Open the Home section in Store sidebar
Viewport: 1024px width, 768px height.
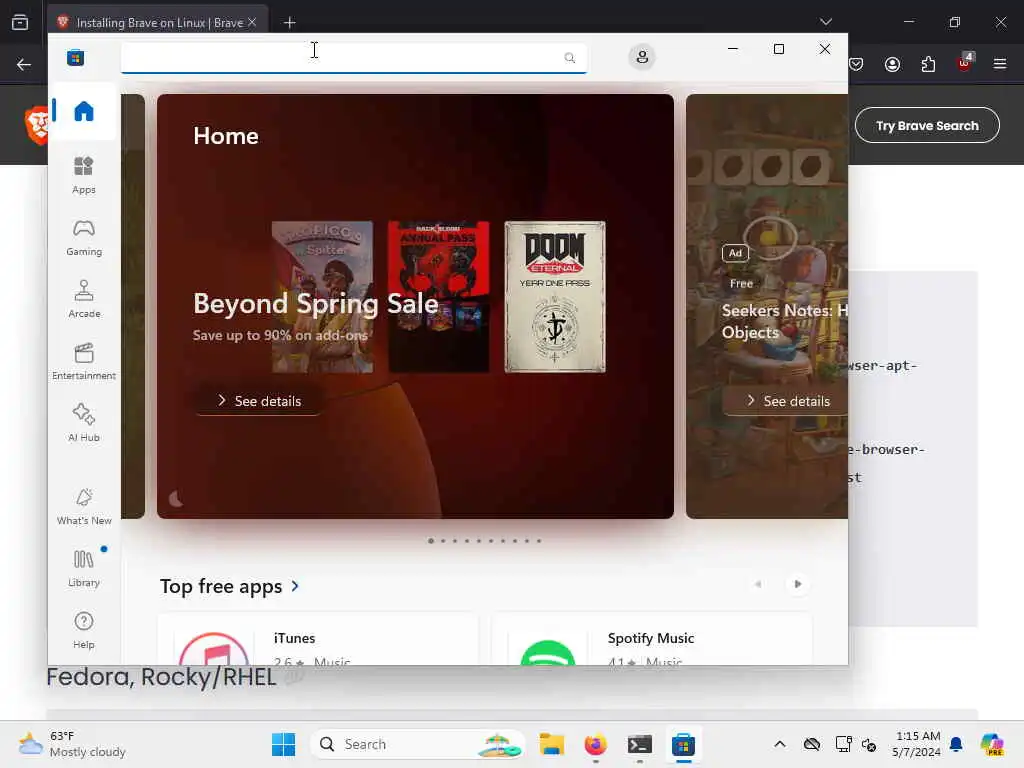coord(84,111)
